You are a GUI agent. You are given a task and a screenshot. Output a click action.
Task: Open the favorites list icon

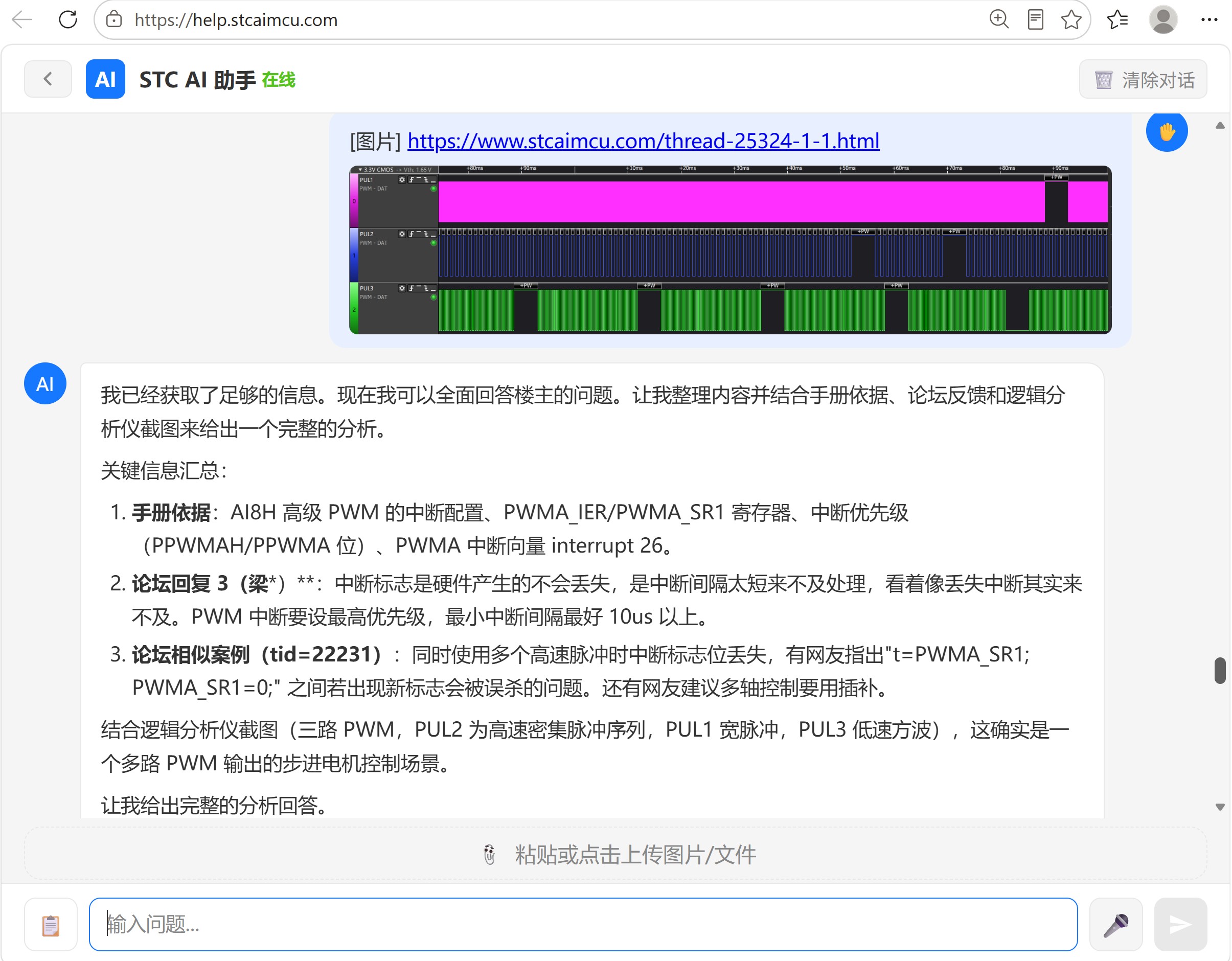click(x=1117, y=20)
